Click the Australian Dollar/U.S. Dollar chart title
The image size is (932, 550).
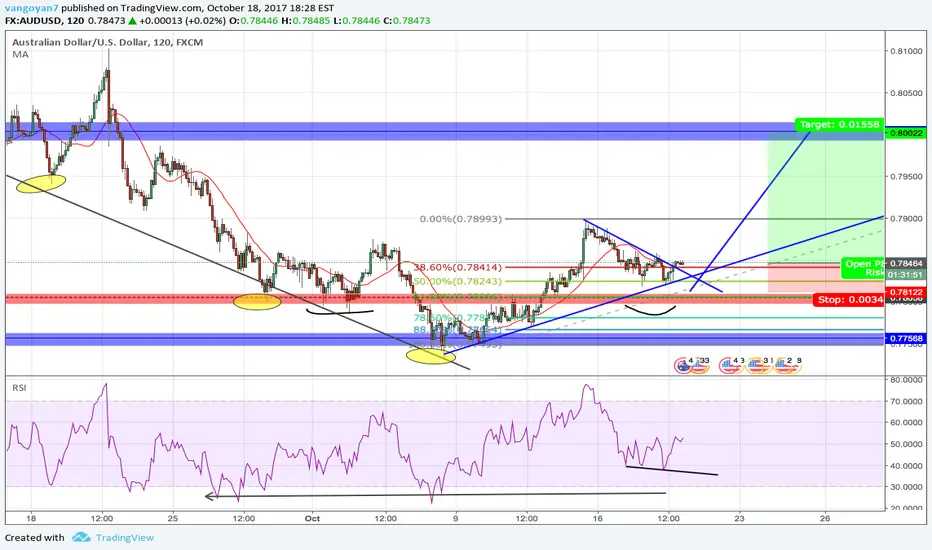click(108, 42)
